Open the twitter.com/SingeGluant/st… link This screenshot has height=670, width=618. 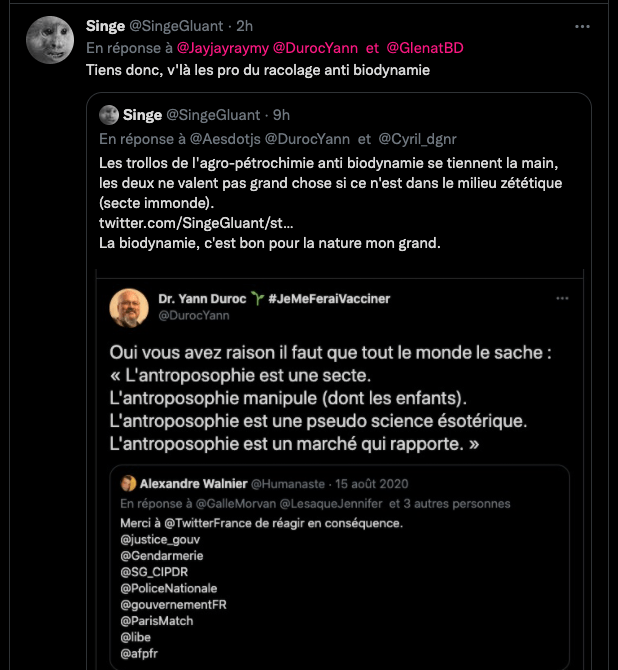click(196, 222)
